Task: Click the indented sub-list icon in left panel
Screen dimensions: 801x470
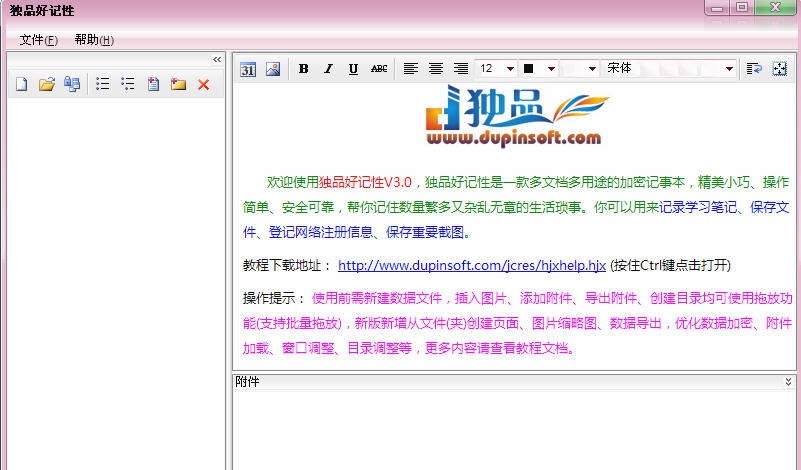Action: click(128, 84)
